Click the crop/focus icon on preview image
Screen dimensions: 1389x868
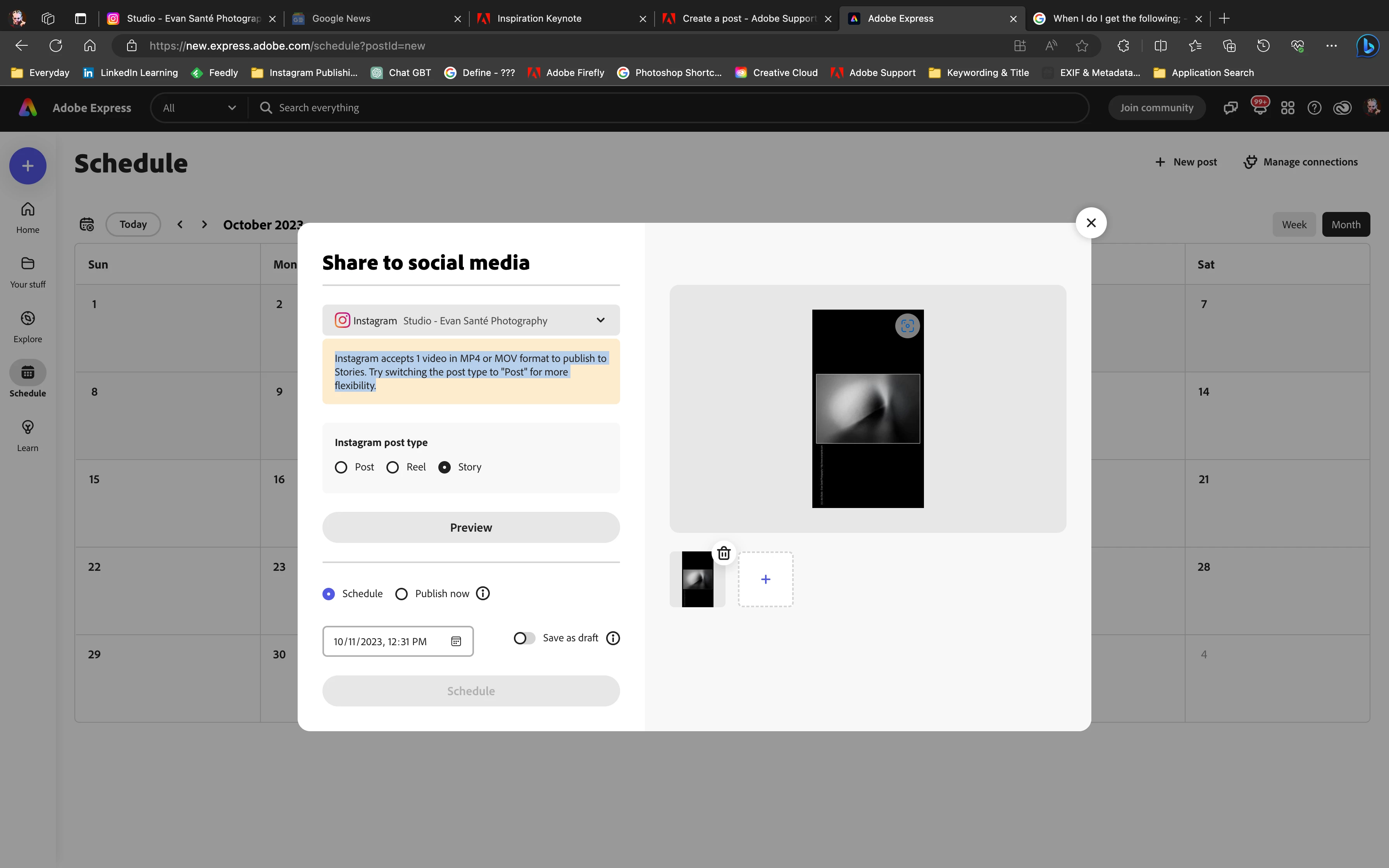click(x=907, y=326)
